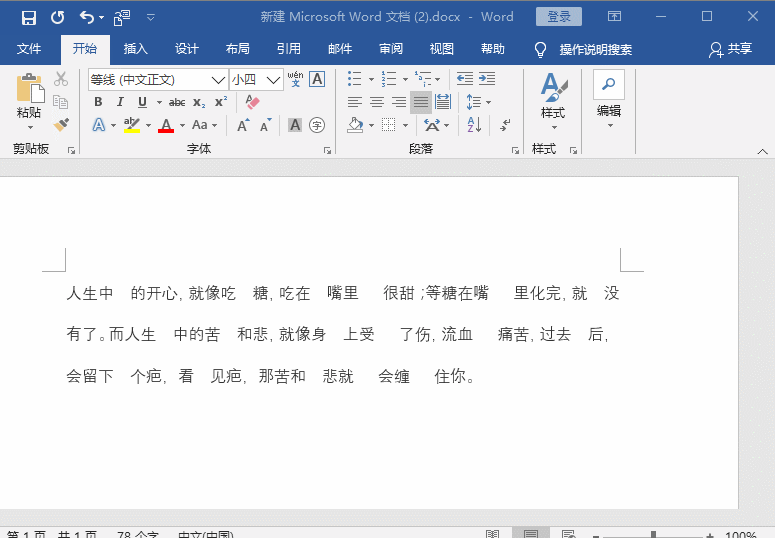Click the Decrease Indent icon

465,79
